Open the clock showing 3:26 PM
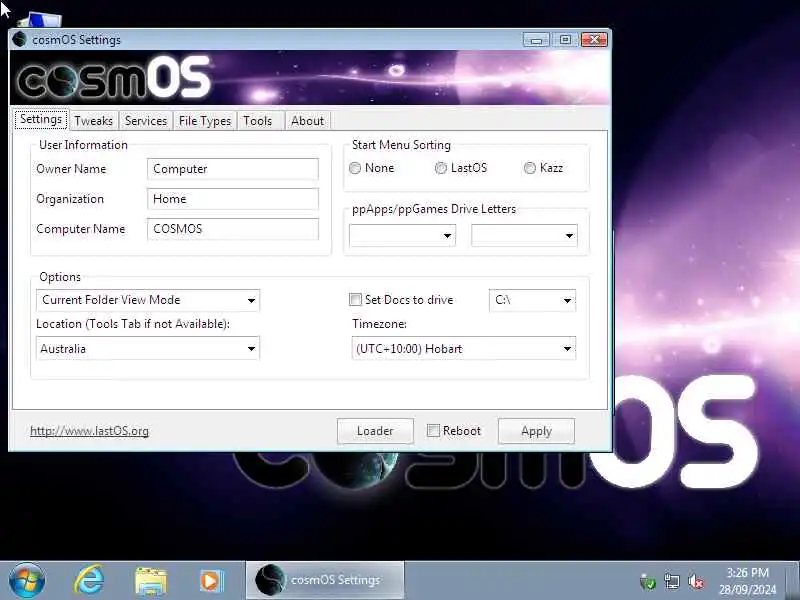The width and height of the screenshot is (800, 600). tap(747, 581)
